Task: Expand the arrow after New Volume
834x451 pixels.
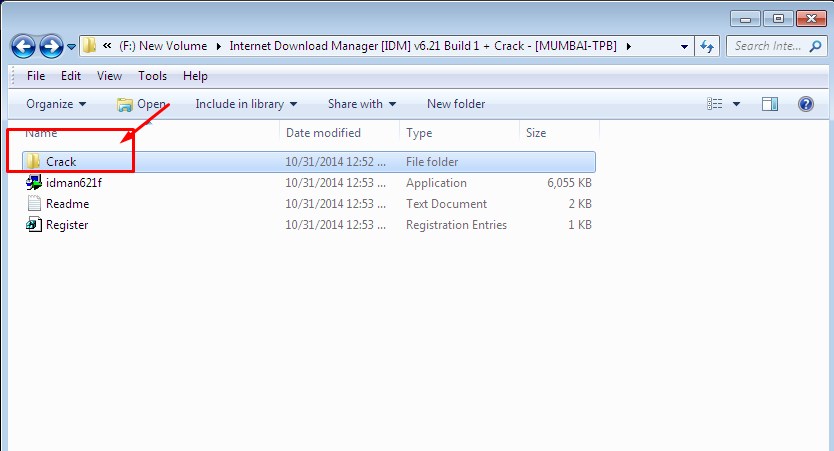Action: point(219,46)
